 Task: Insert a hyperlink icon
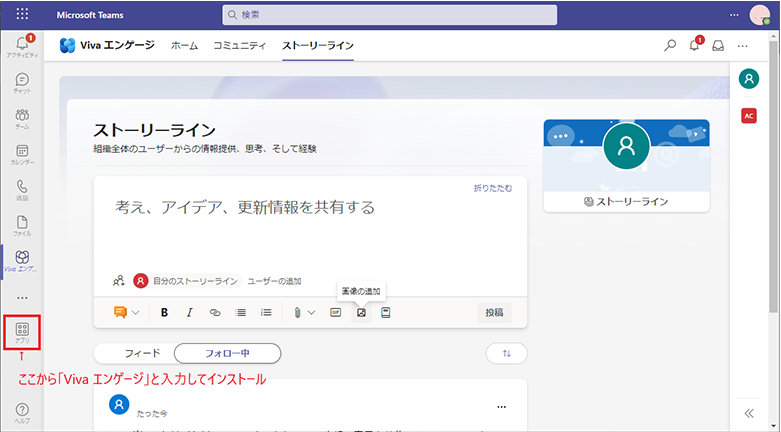[215, 312]
